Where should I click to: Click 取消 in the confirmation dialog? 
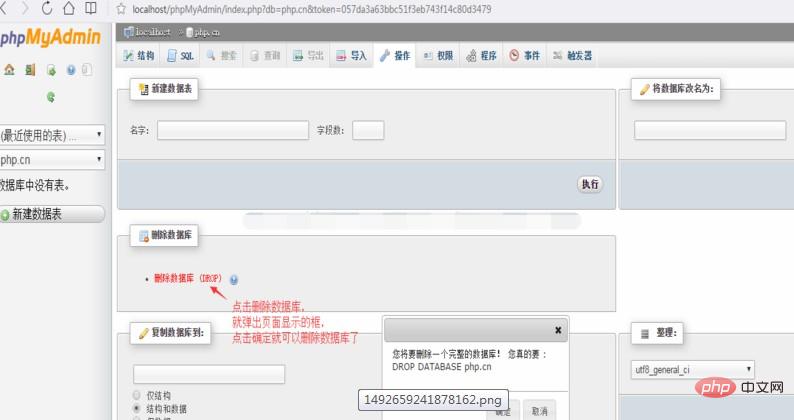[540, 411]
